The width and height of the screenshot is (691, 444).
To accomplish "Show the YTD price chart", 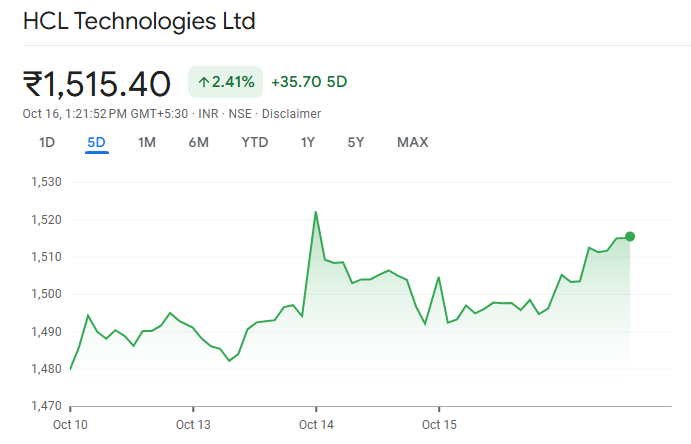I will coord(255,142).
